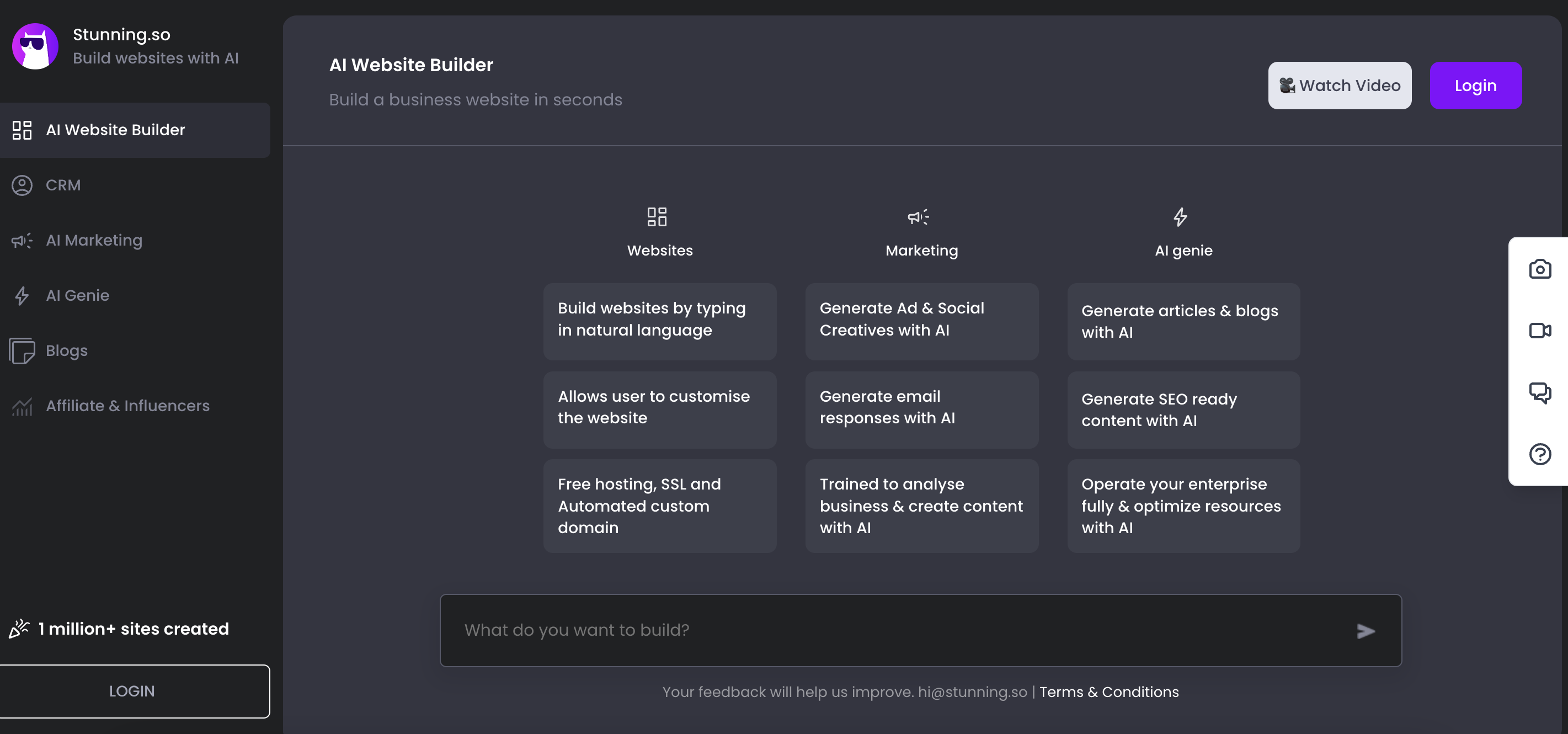Viewport: 1568px width, 734px height.
Task: Click the help question mark icon
Action: 1539,454
